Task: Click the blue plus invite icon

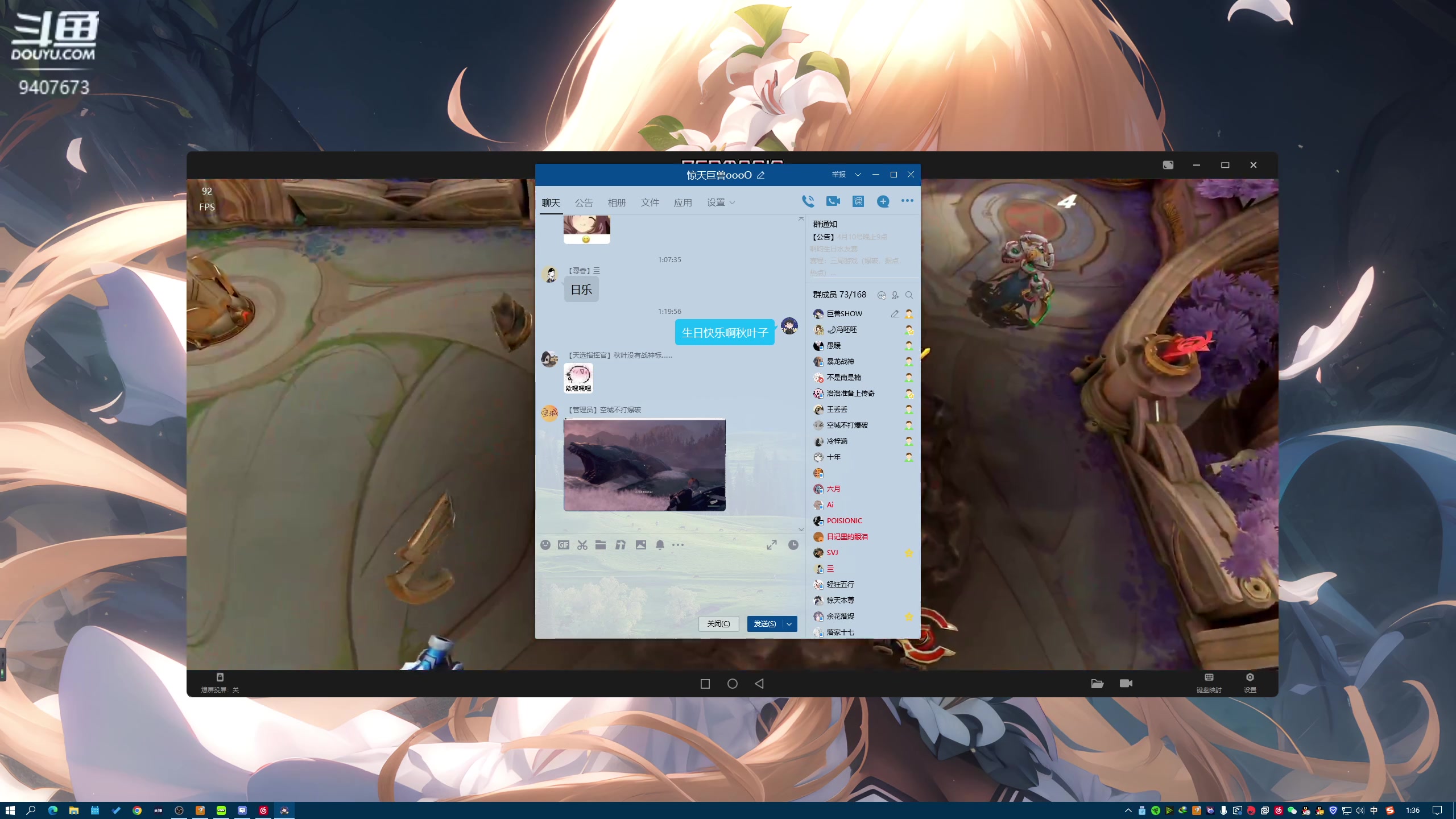Action: pyautogui.click(x=883, y=201)
